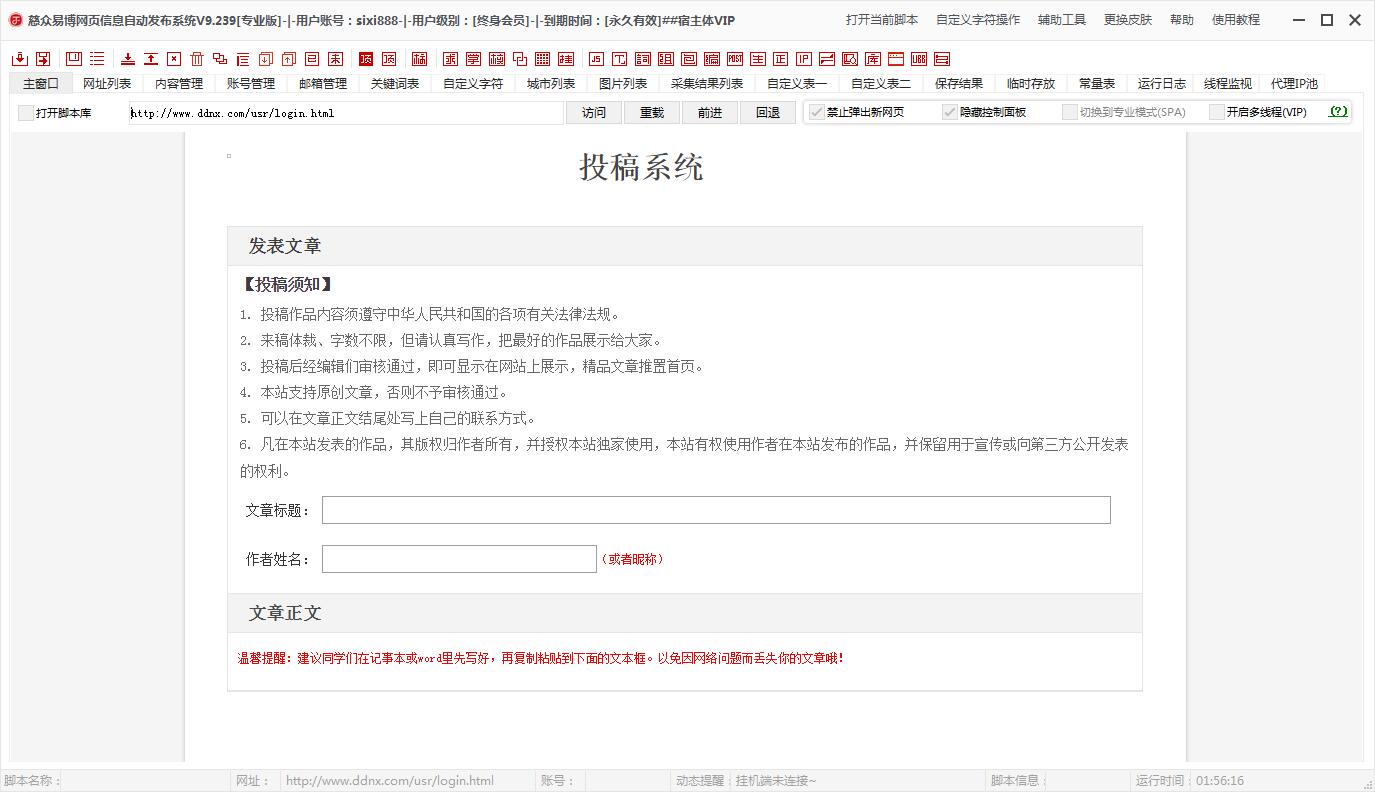The image size is (1375, 792).
Task: Switch to the 内容管理 tab
Action: [179, 84]
